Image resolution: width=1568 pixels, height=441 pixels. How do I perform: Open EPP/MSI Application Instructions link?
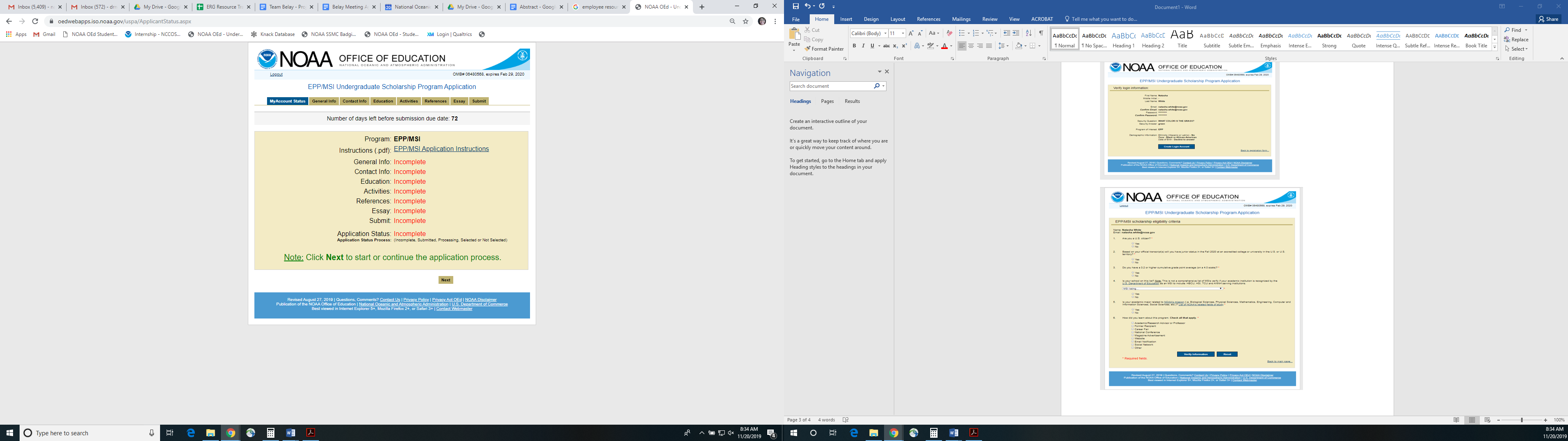(x=441, y=149)
